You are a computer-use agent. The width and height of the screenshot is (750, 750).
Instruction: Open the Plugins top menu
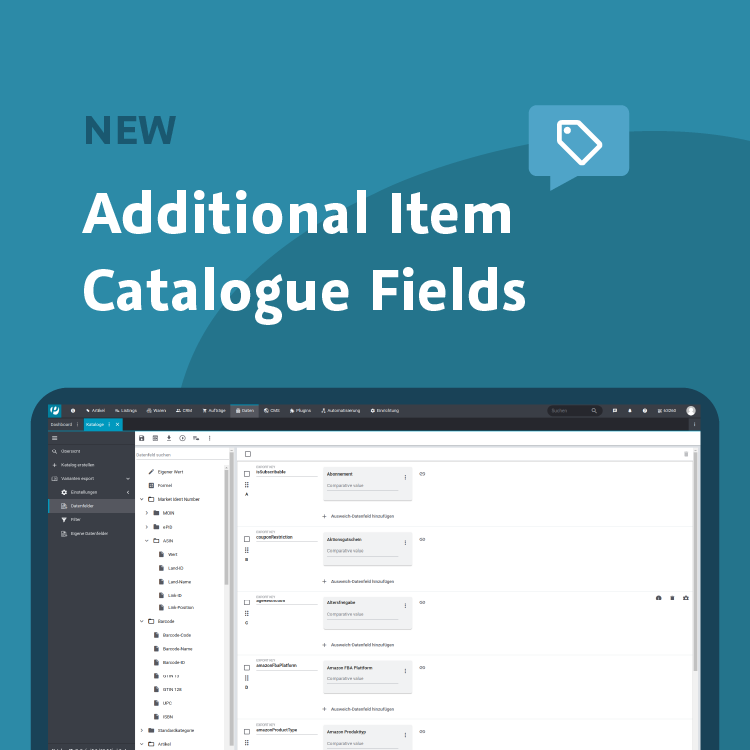(x=300, y=410)
